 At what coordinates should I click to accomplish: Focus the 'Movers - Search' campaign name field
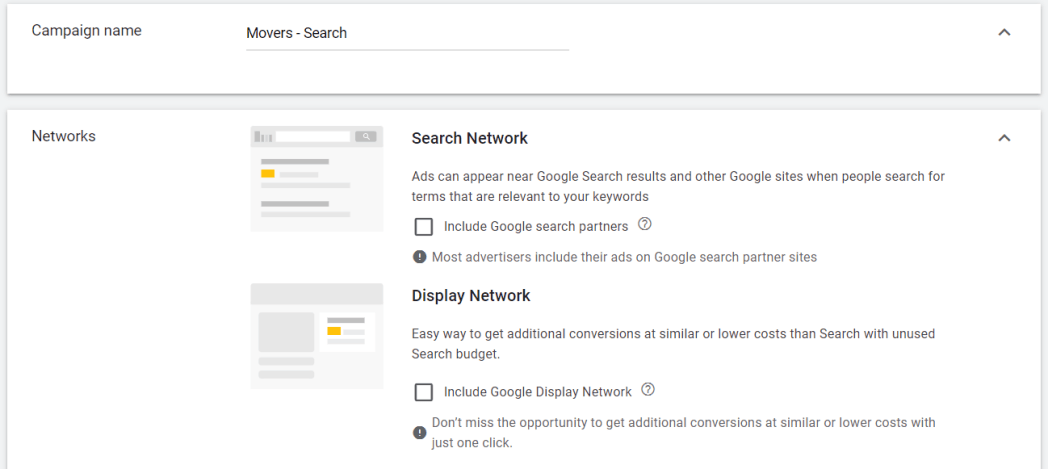408,33
